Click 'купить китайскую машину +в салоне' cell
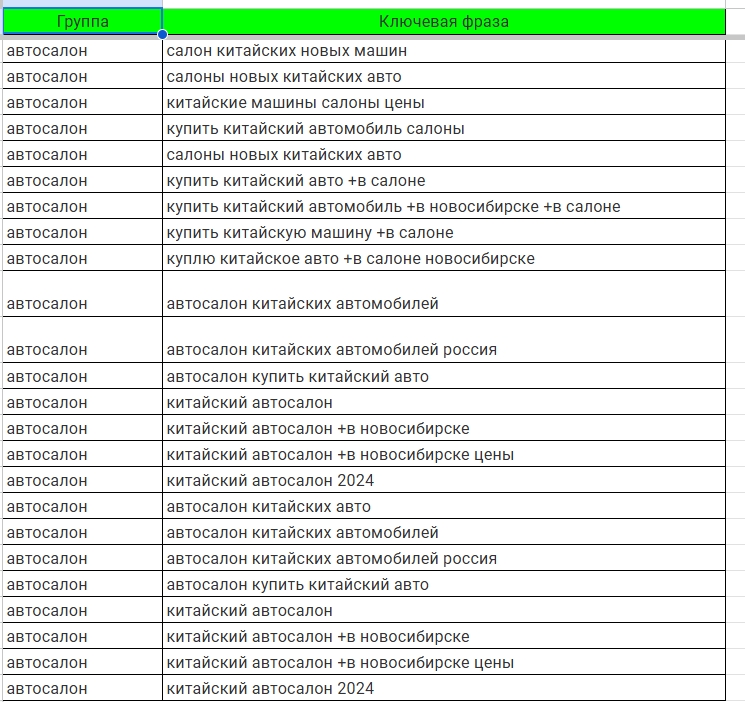This screenshot has width=745, height=702. [443, 233]
